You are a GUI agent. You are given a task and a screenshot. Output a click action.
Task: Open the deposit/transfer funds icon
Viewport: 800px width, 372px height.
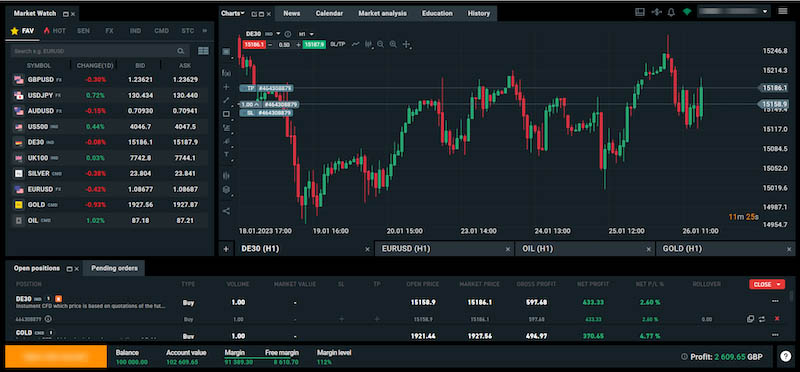point(656,12)
